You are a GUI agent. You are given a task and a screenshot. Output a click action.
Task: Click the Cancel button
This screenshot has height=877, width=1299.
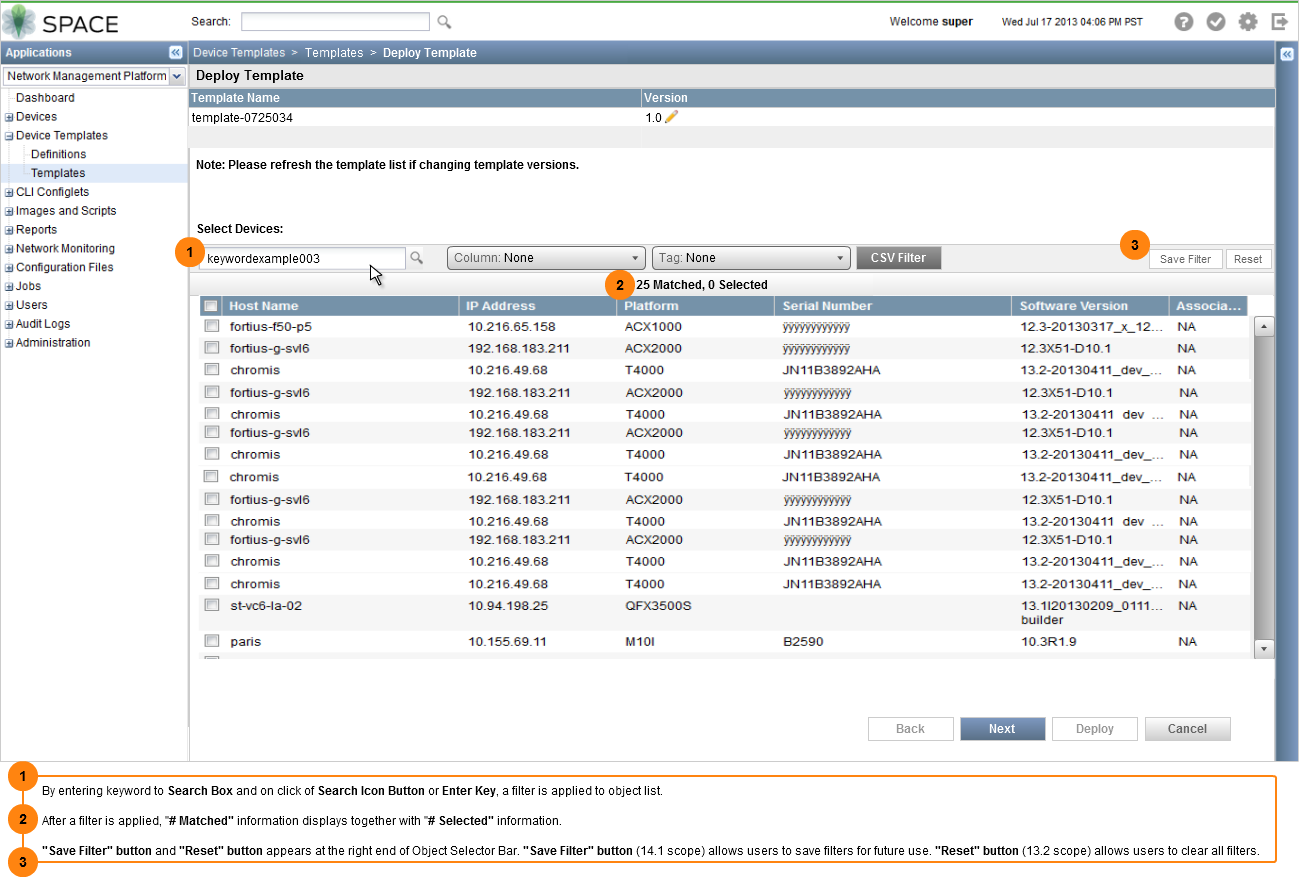tap(1187, 729)
